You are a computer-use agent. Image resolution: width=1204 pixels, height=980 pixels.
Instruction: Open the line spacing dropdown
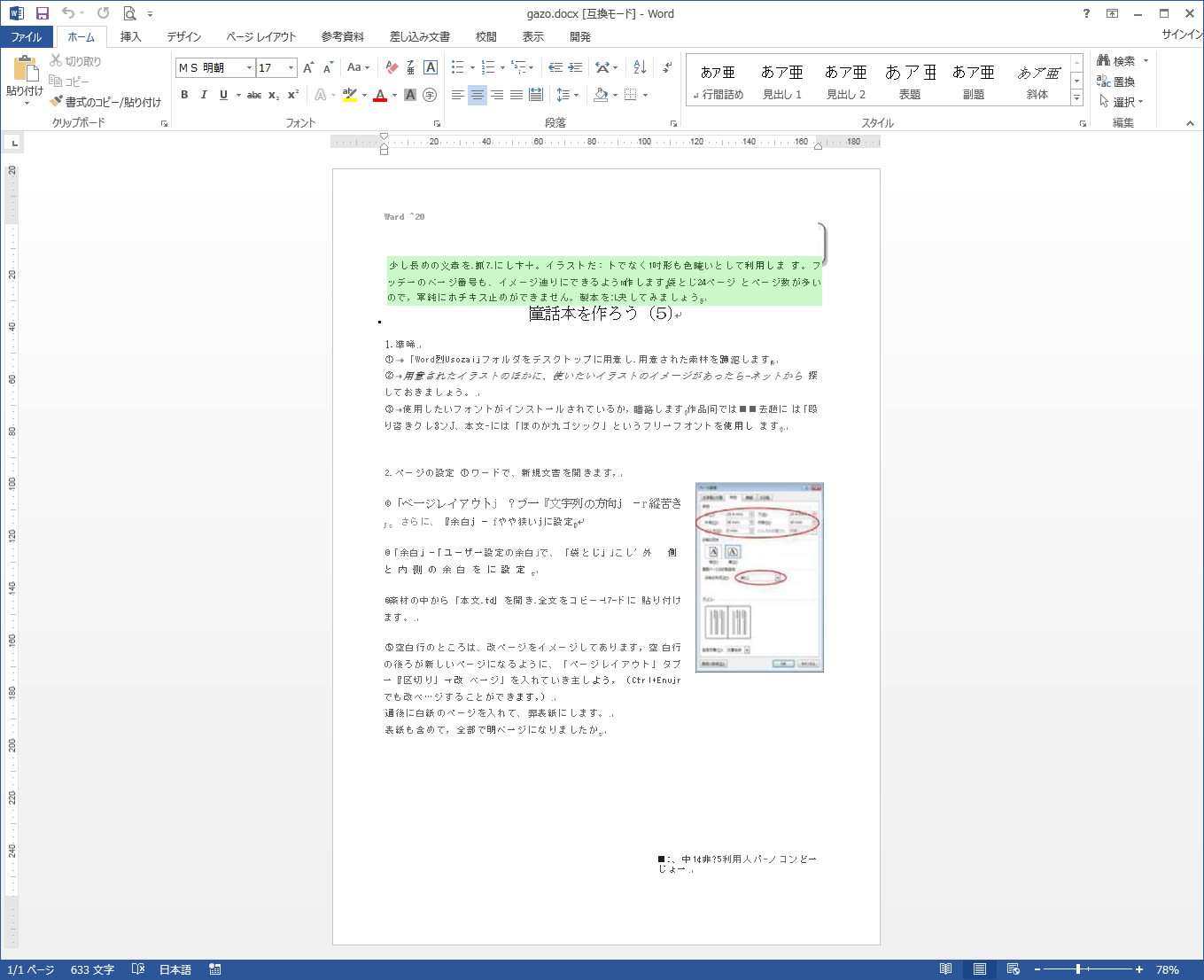point(566,95)
